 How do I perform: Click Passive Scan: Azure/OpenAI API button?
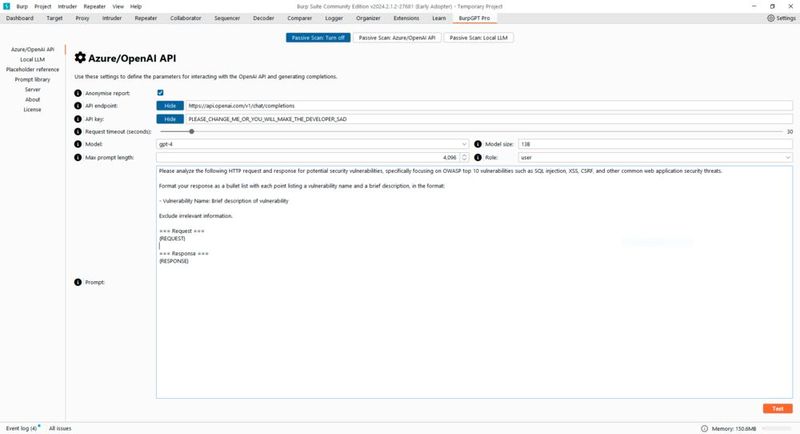[x=397, y=38]
